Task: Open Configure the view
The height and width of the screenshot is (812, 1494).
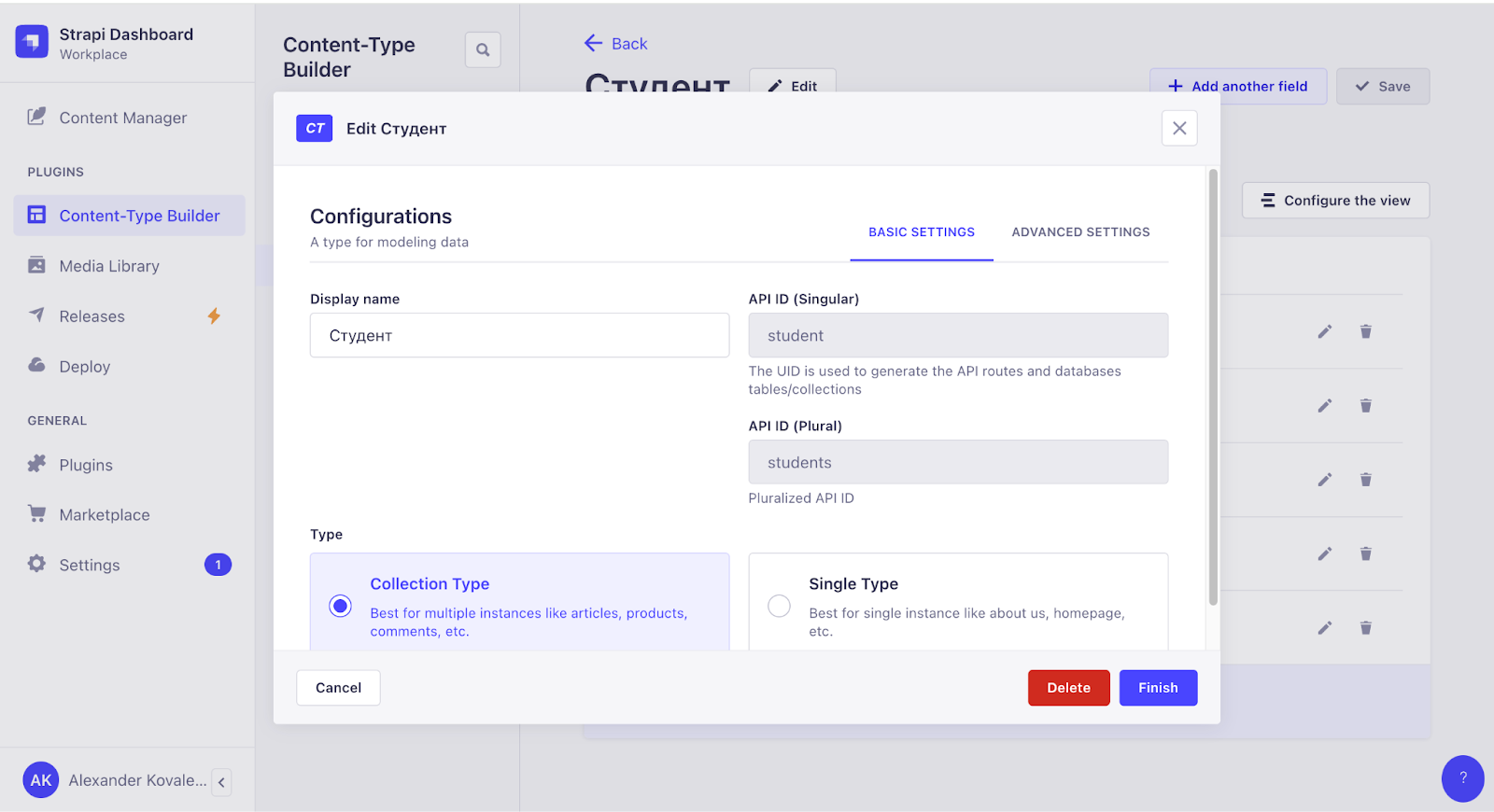Action: (1335, 200)
